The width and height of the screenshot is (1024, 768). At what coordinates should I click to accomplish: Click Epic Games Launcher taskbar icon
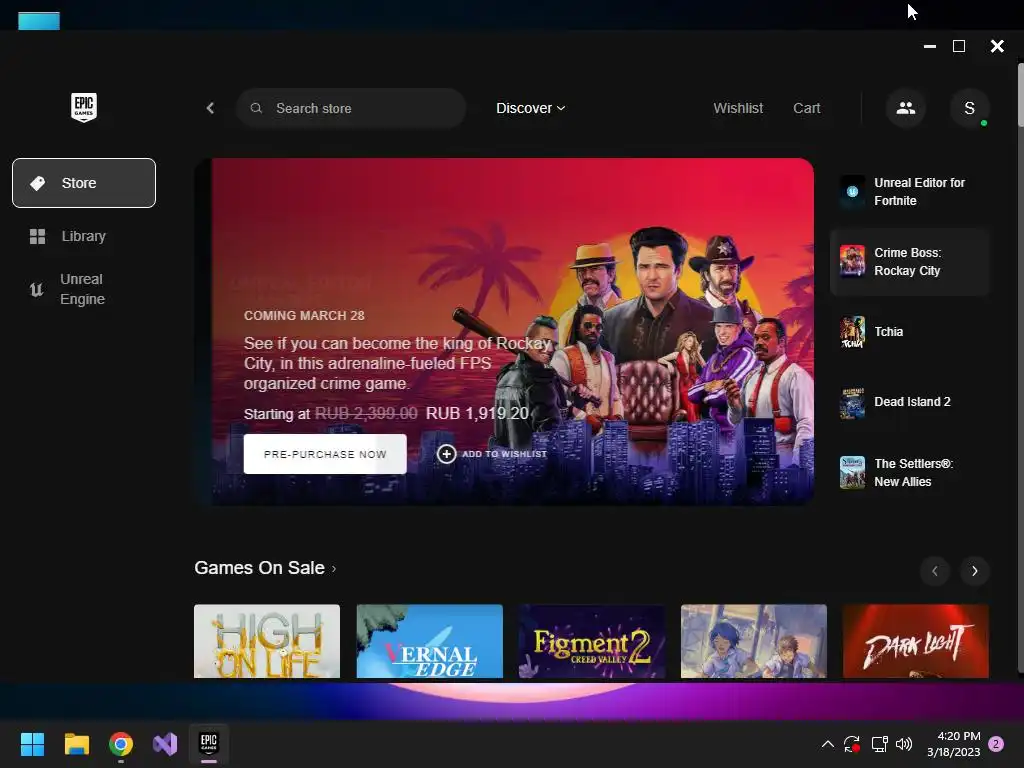pos(209,744)
